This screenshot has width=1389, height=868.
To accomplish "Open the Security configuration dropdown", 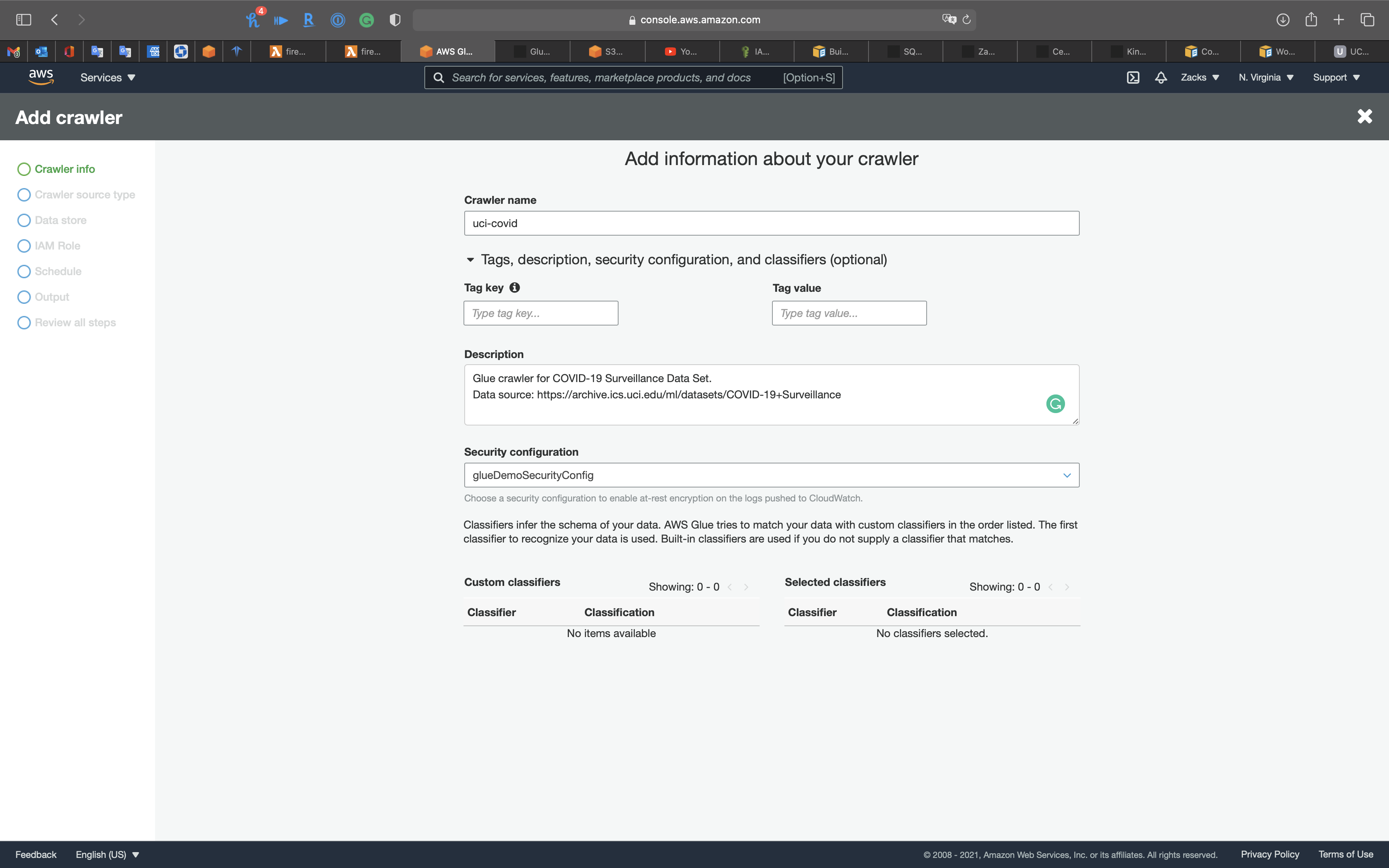I will (x=771, y=475).
